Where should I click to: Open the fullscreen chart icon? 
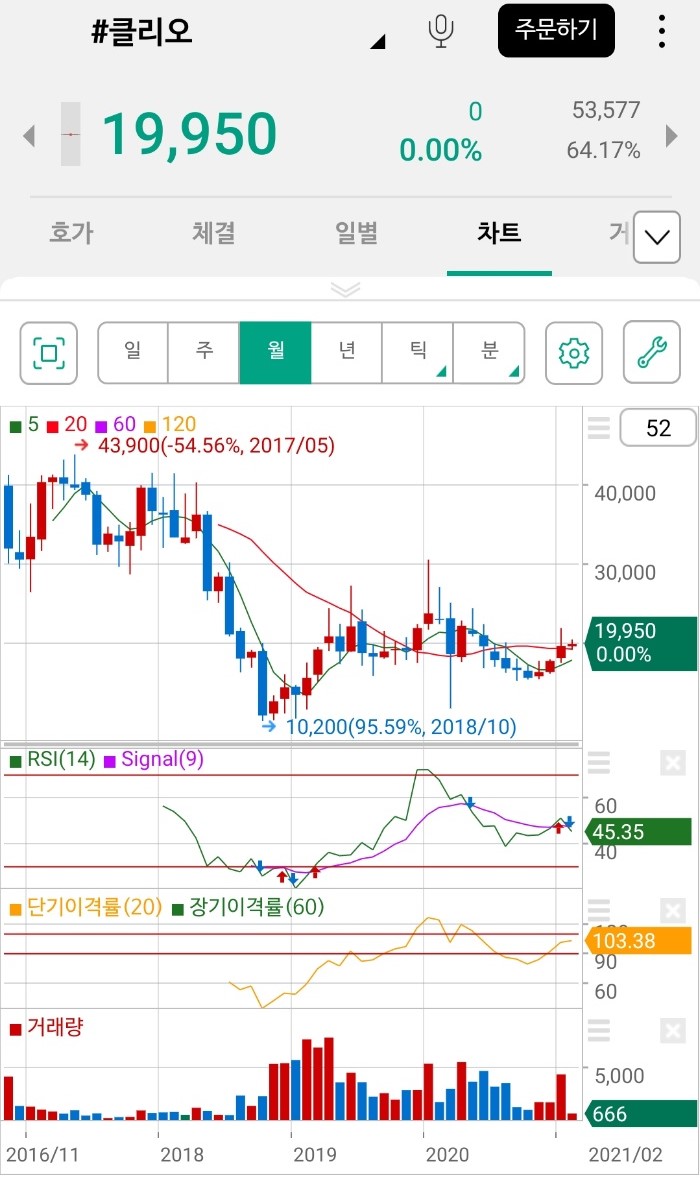click(x=49, y=353)
